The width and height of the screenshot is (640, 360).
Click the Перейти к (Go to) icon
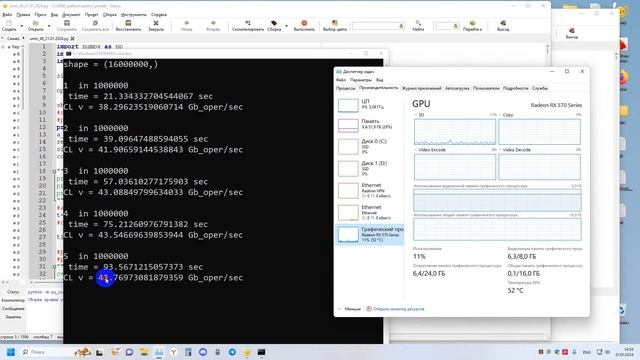(472, 26)
